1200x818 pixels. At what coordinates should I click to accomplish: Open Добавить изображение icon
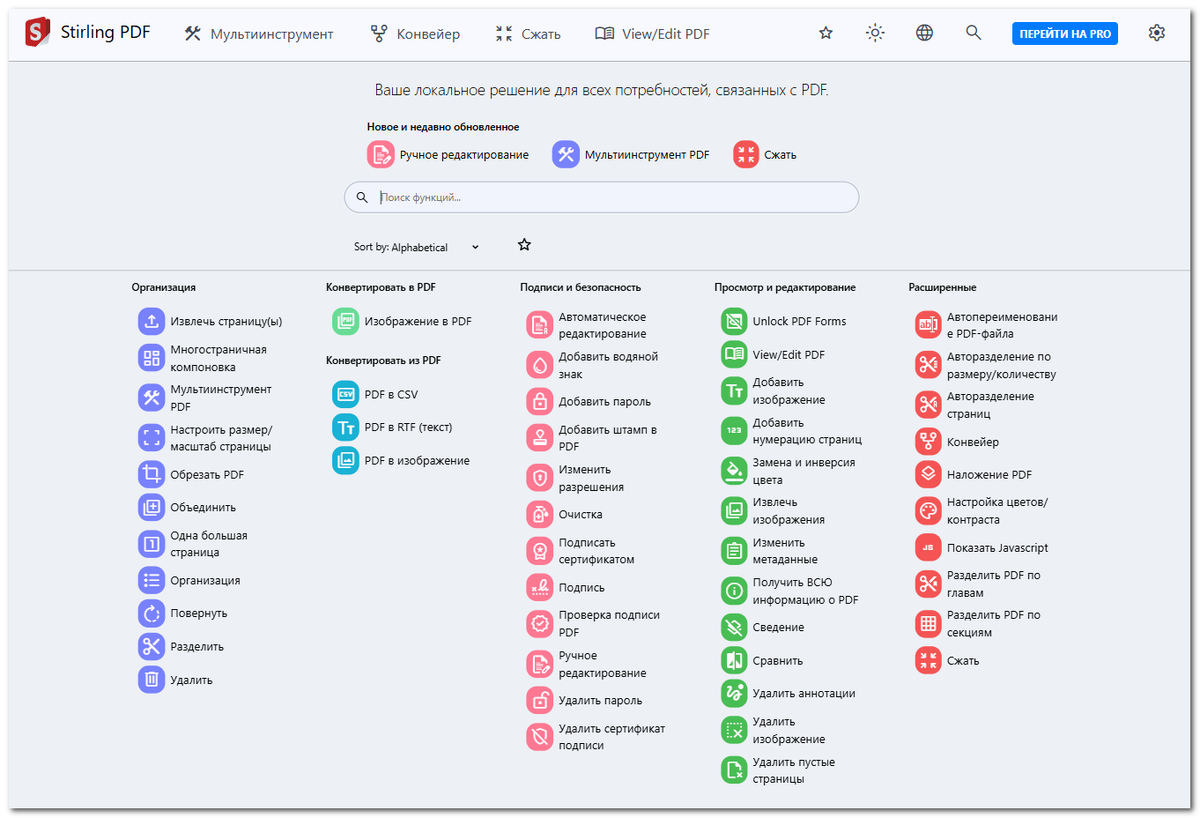point(734,391)
